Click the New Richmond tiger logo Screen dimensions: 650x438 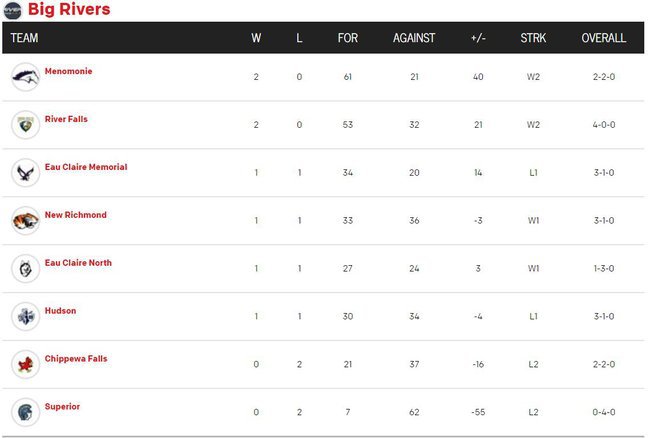(25, 221)
